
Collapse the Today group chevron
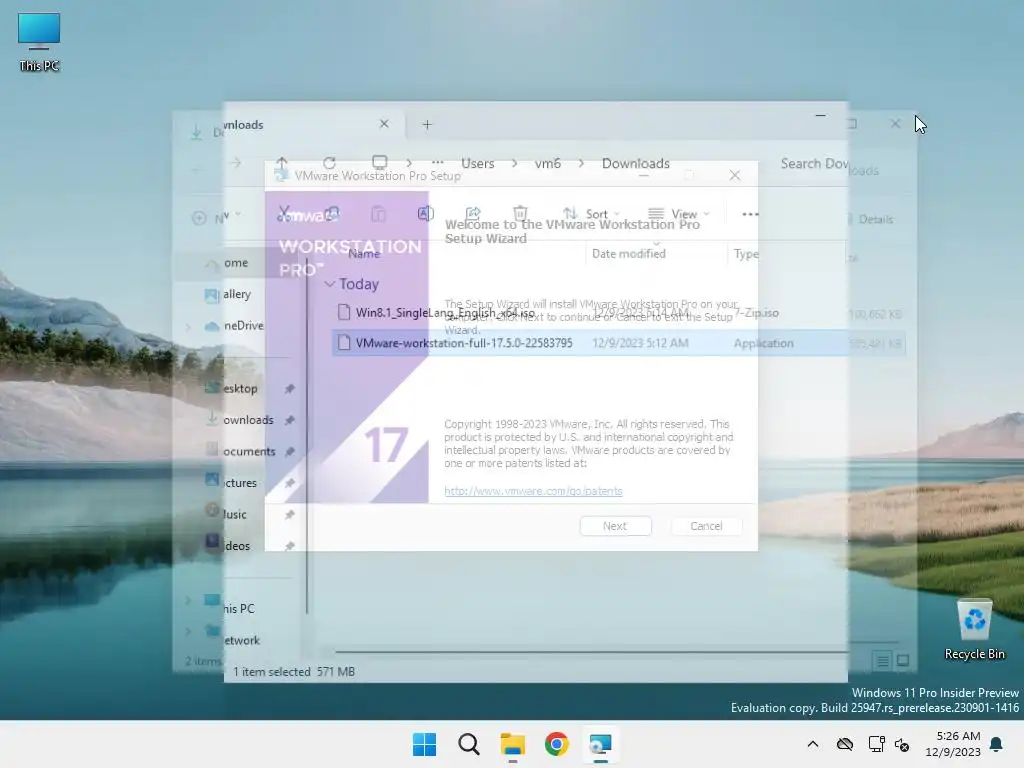(330, 284)
